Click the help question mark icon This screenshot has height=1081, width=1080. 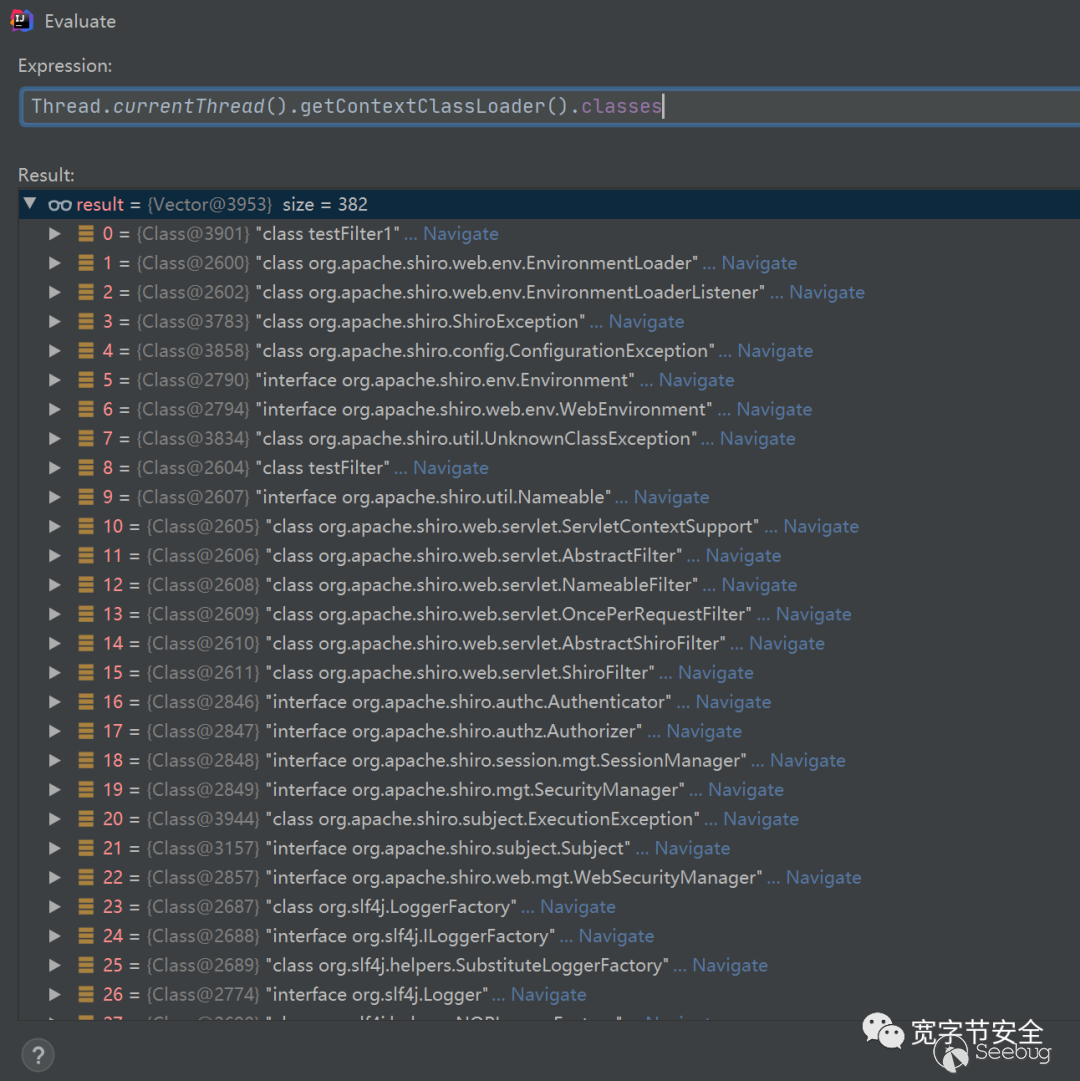[38, 1054]
